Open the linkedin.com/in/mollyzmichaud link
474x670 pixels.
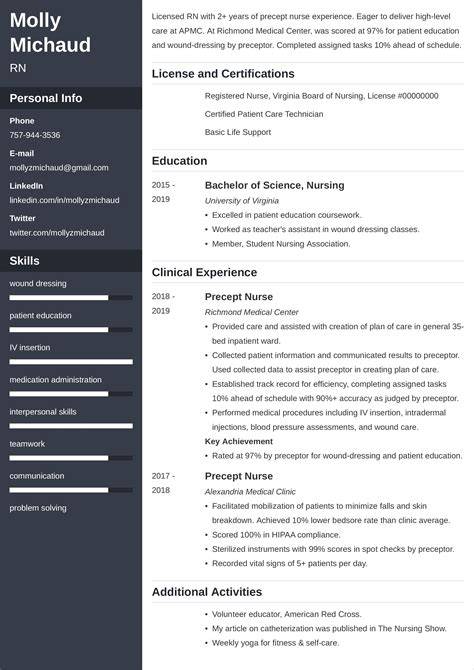pyautogui.click(x=65, y=200)
